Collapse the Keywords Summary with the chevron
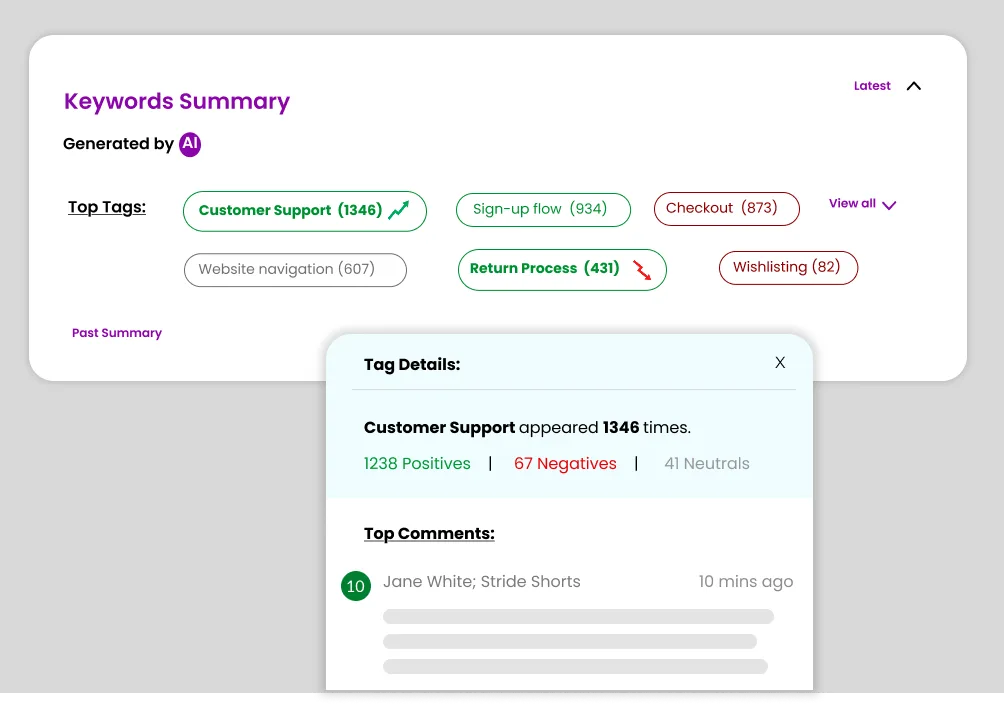Image resolution: width=1004 pixels, height=705 pixels. tap(913, 86)
